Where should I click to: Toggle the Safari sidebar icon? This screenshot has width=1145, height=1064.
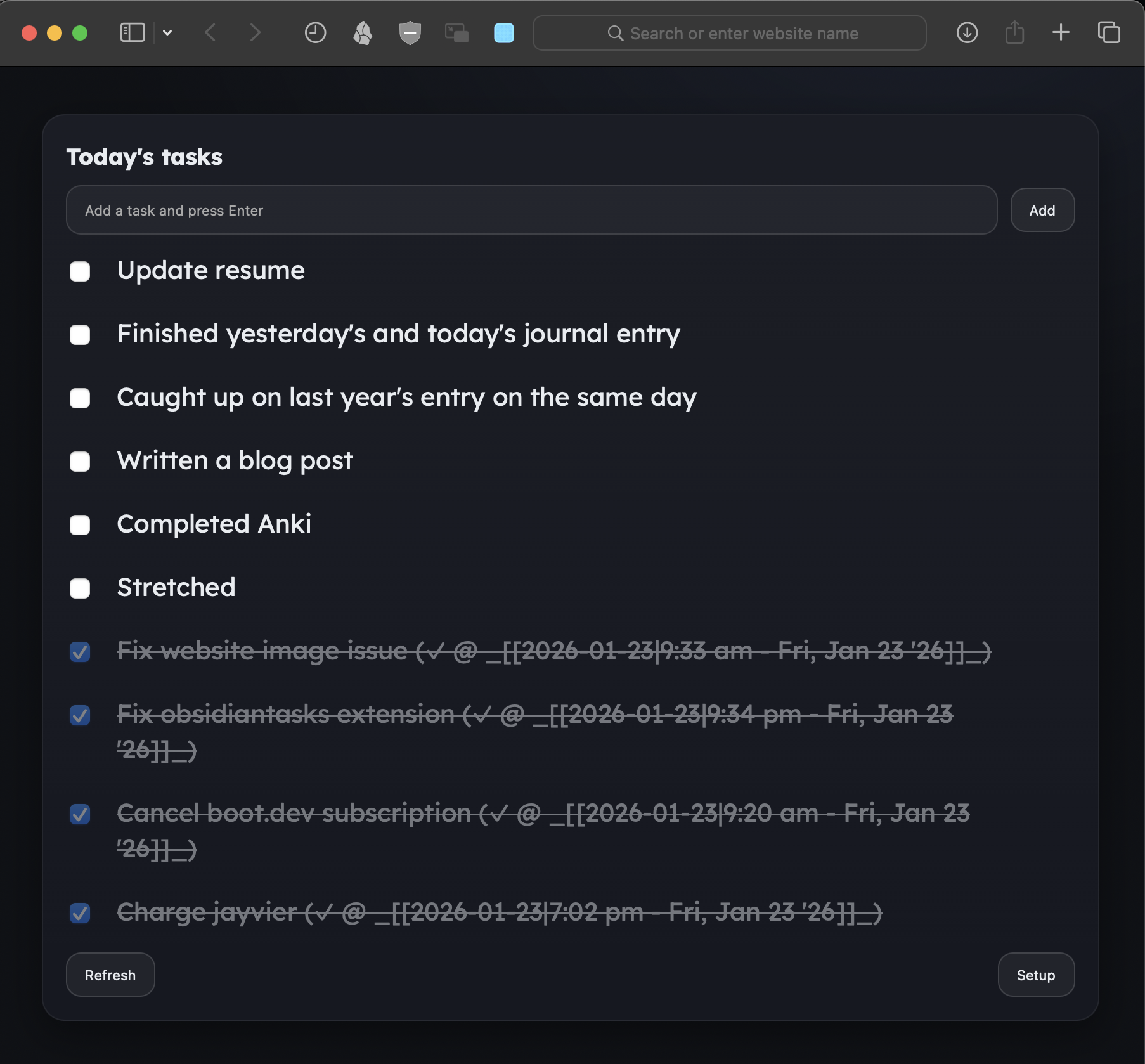click(x=133, y=33)
